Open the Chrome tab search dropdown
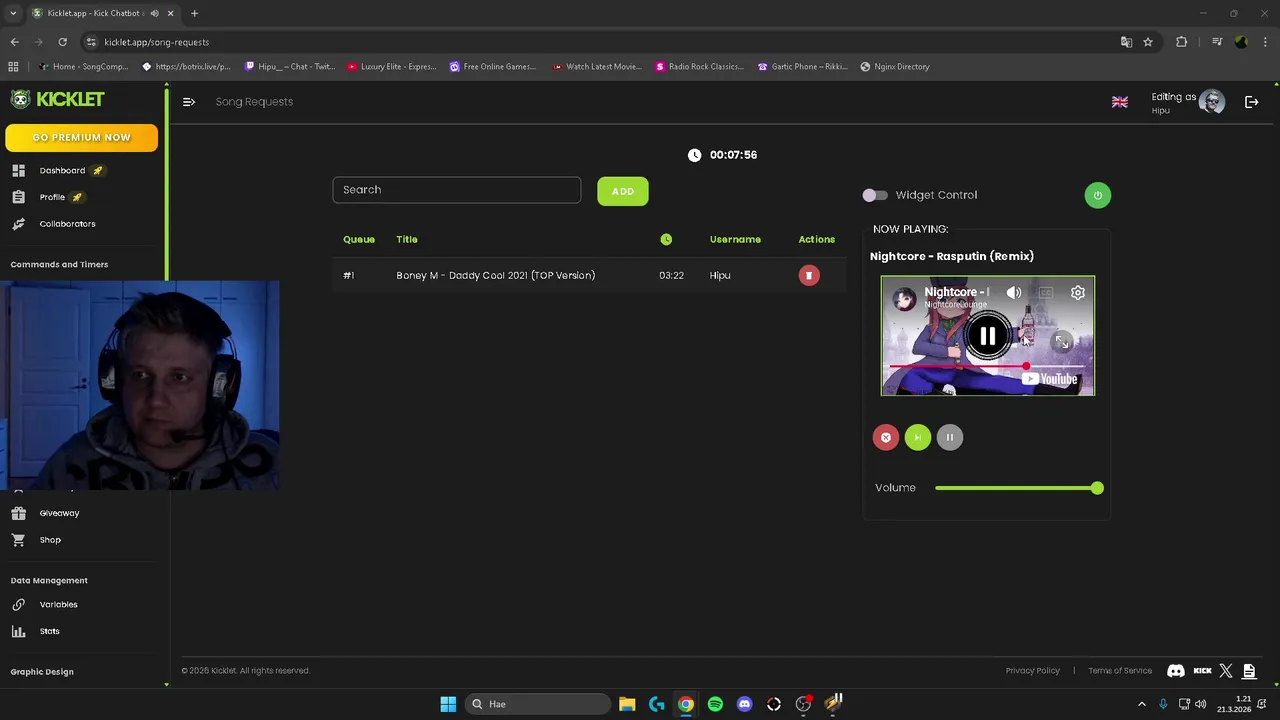Viewport: 1280px width, 720px height. pos(13,13)
